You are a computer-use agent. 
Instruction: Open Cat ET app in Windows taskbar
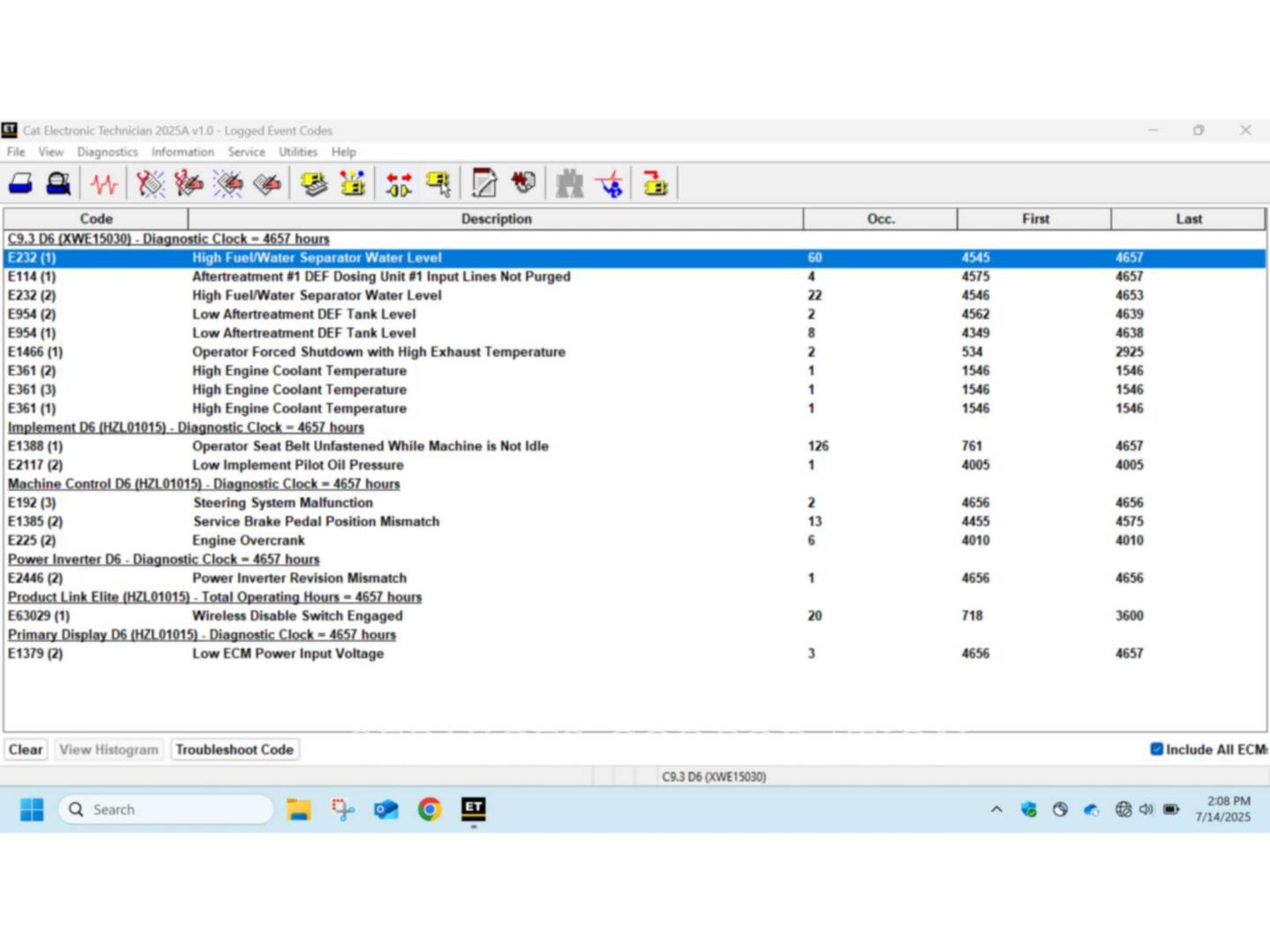474,809
